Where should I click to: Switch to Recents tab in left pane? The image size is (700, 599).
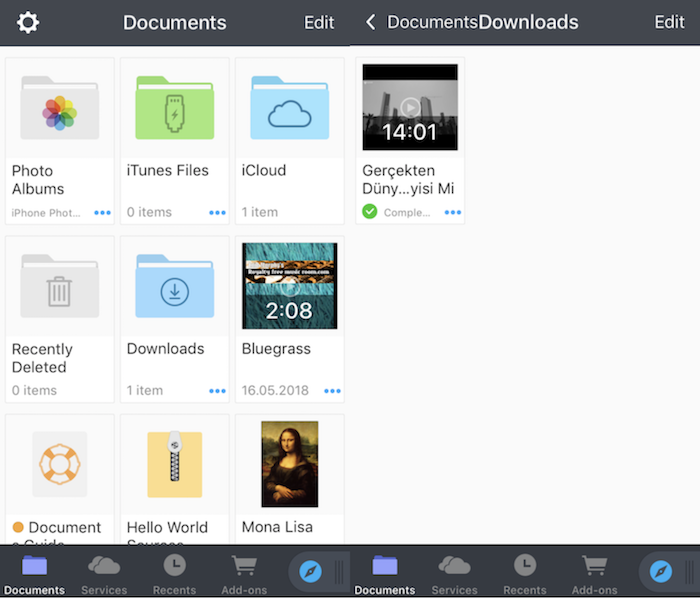point(174,573)
